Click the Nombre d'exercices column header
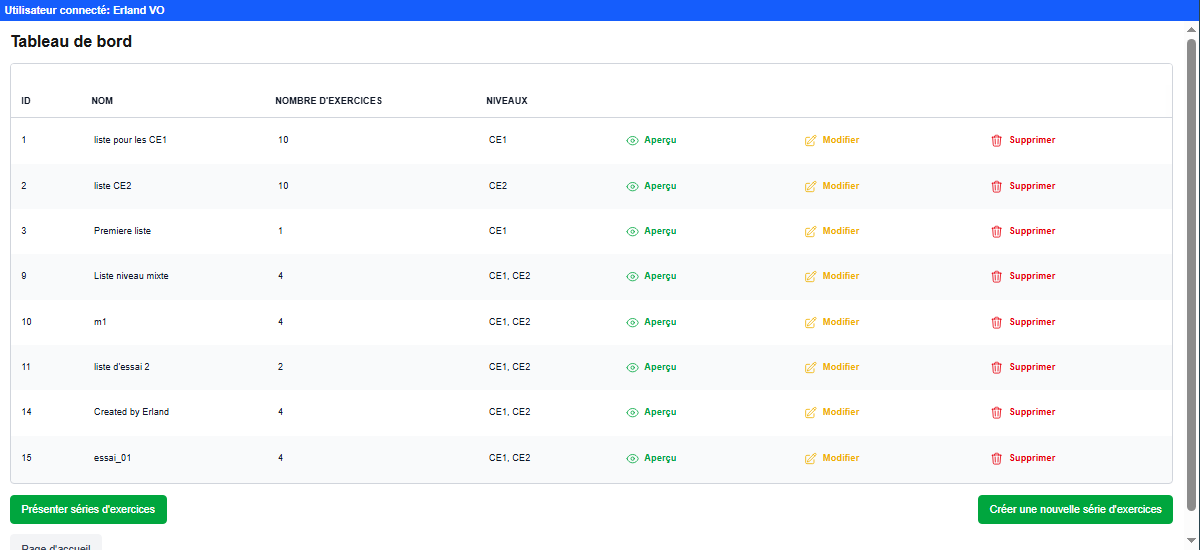 [328, 101]
